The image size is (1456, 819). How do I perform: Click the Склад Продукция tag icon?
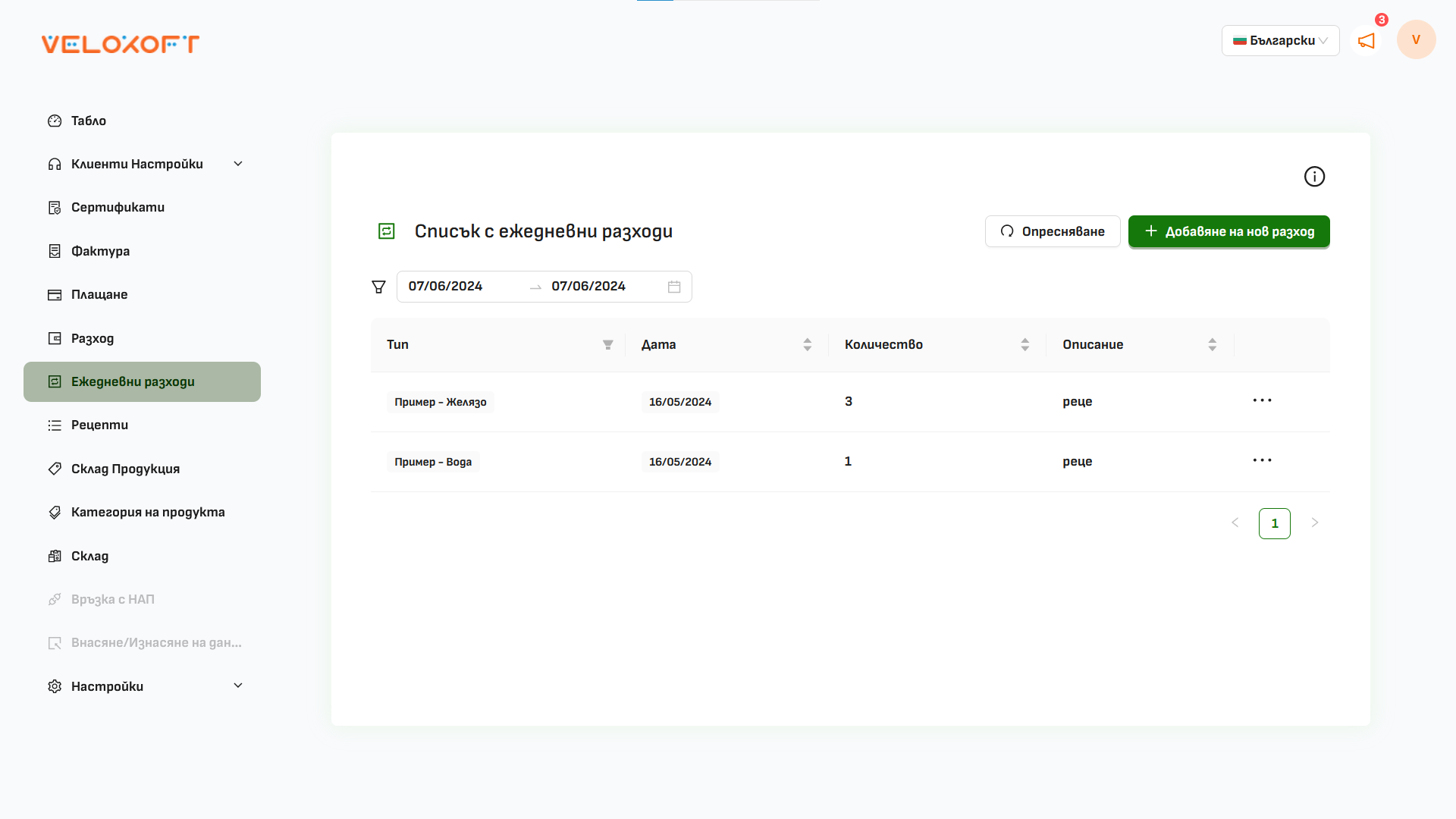pos(55,469)
